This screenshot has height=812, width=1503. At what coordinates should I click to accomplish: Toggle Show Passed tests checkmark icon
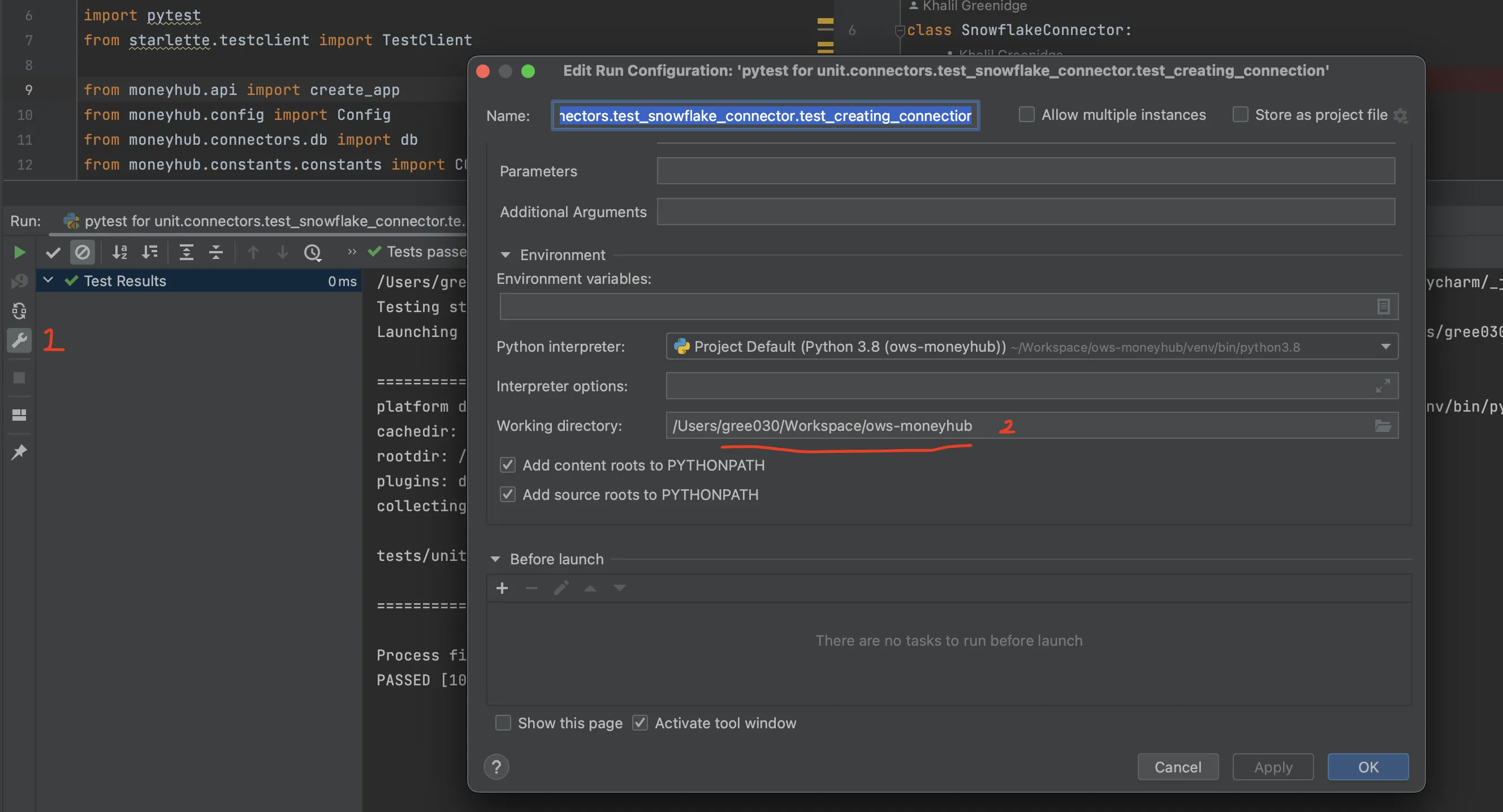click(53, 252)
